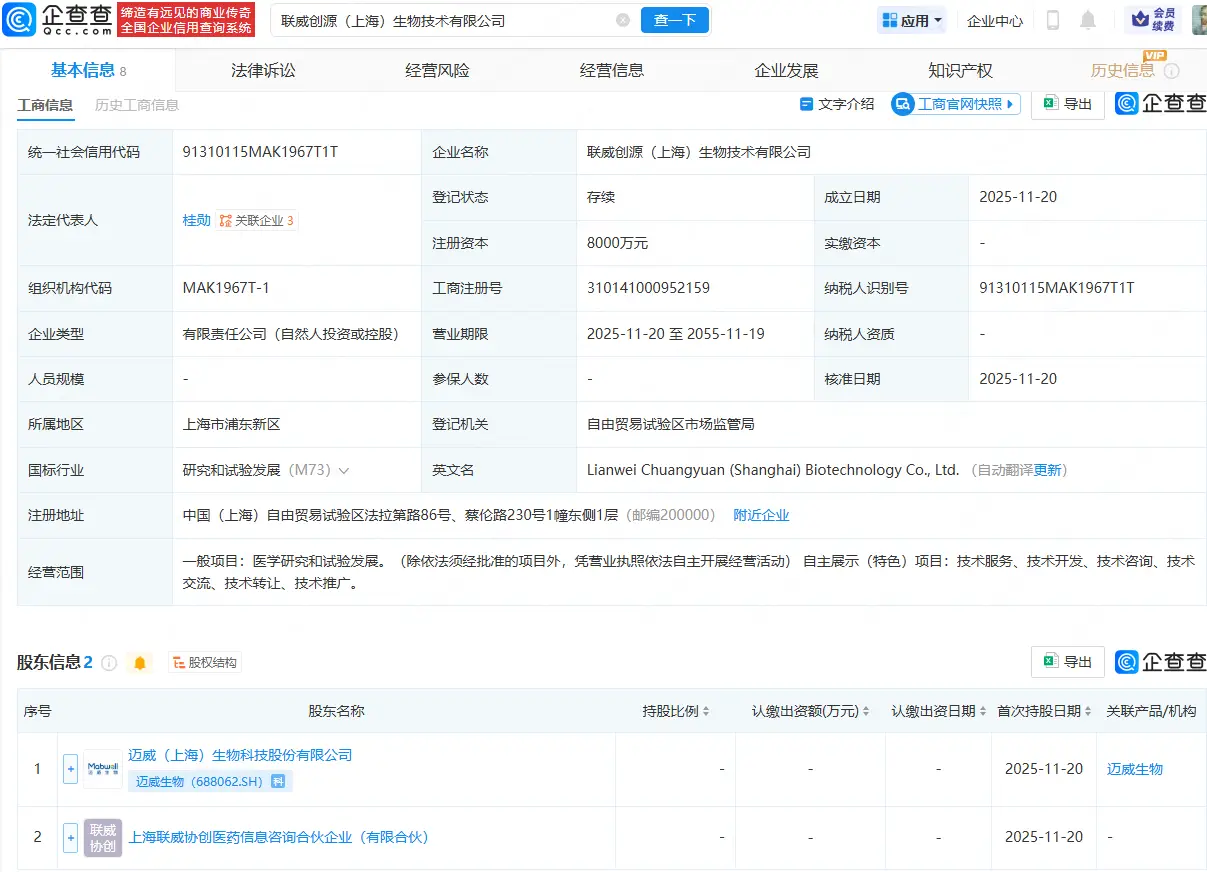Expand first shareholder row with plus button
This screenshot has height=872, width=1207.
(69, 769)
